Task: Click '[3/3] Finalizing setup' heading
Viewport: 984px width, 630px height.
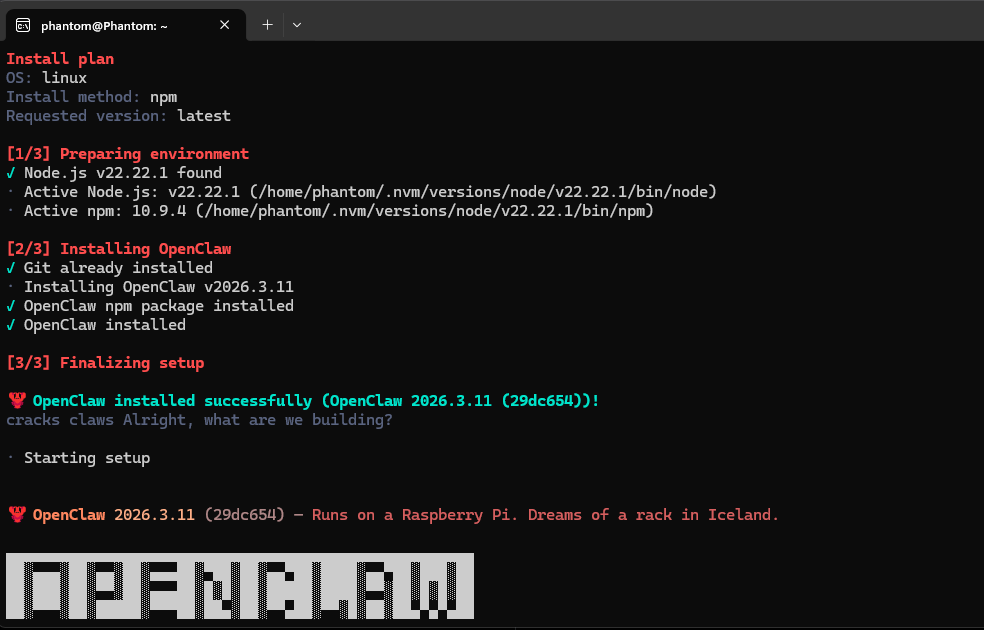Action: click(105, 363)
